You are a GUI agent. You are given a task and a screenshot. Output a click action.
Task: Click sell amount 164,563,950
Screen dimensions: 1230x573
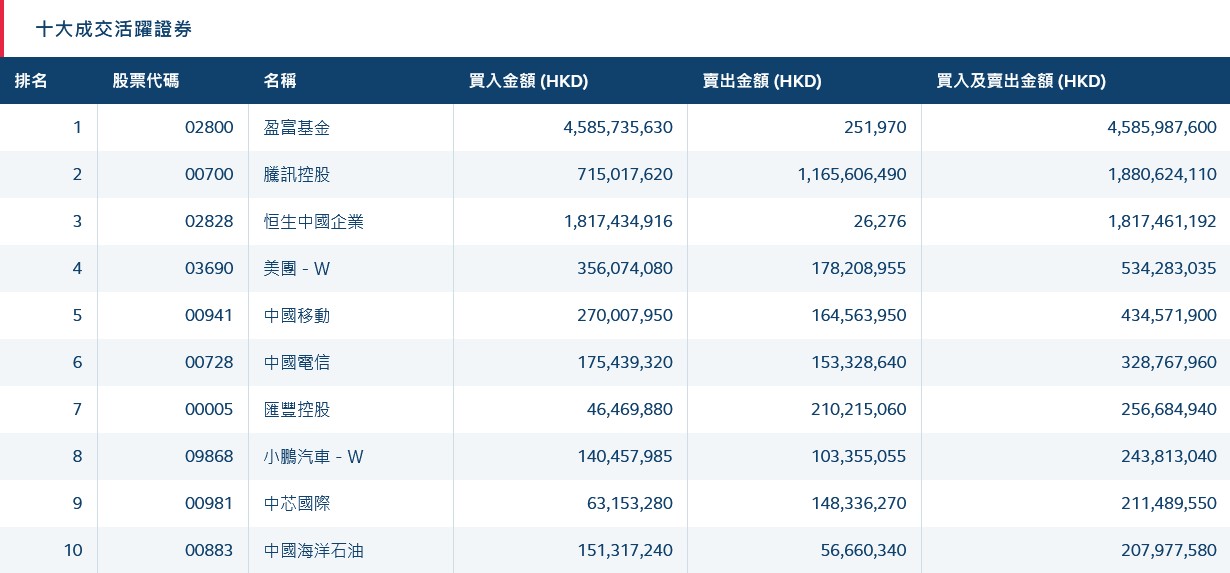click(859, 315)
